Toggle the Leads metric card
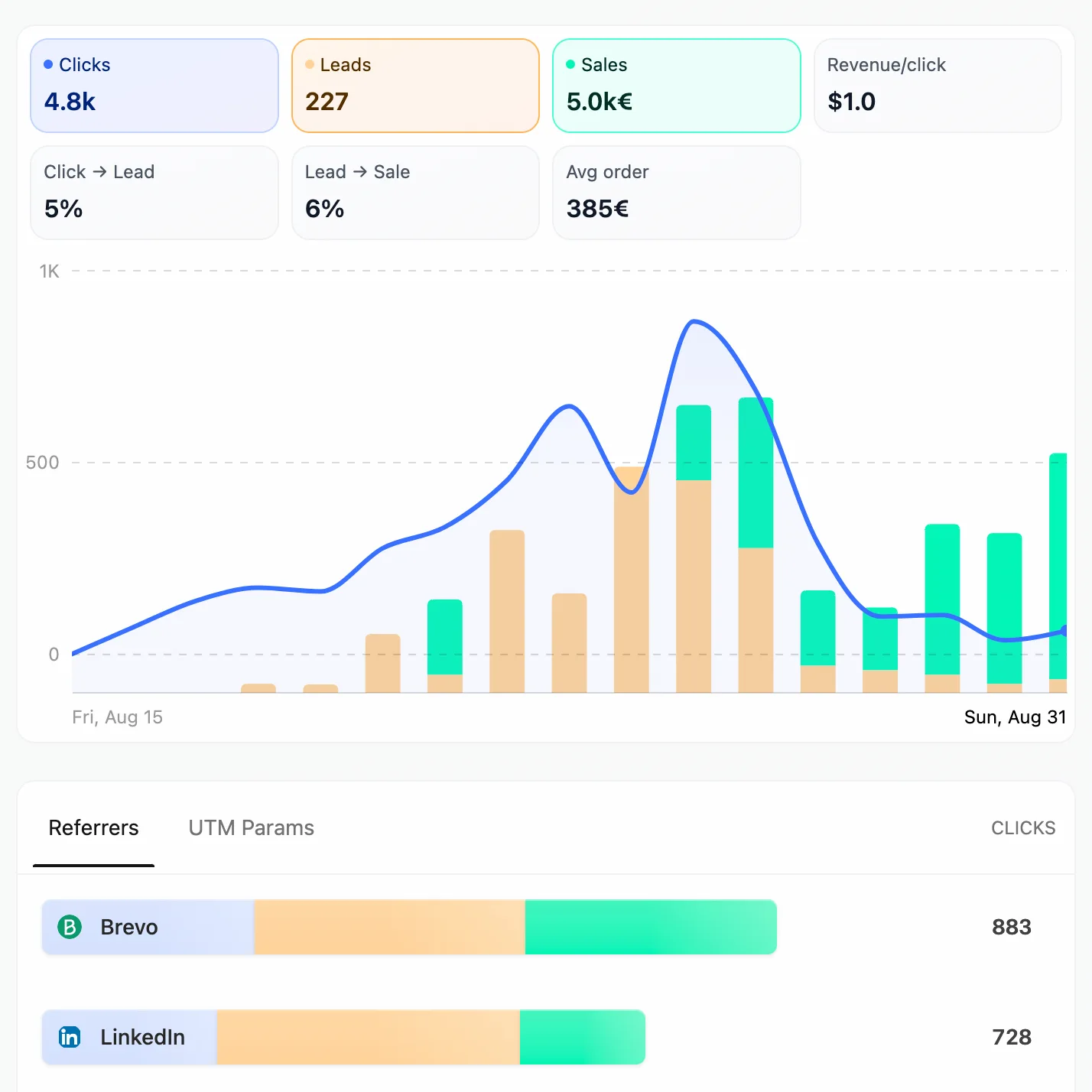The width and height of the screenshot is (1092, 1092). pyautogui.click(x=415, y=85)
